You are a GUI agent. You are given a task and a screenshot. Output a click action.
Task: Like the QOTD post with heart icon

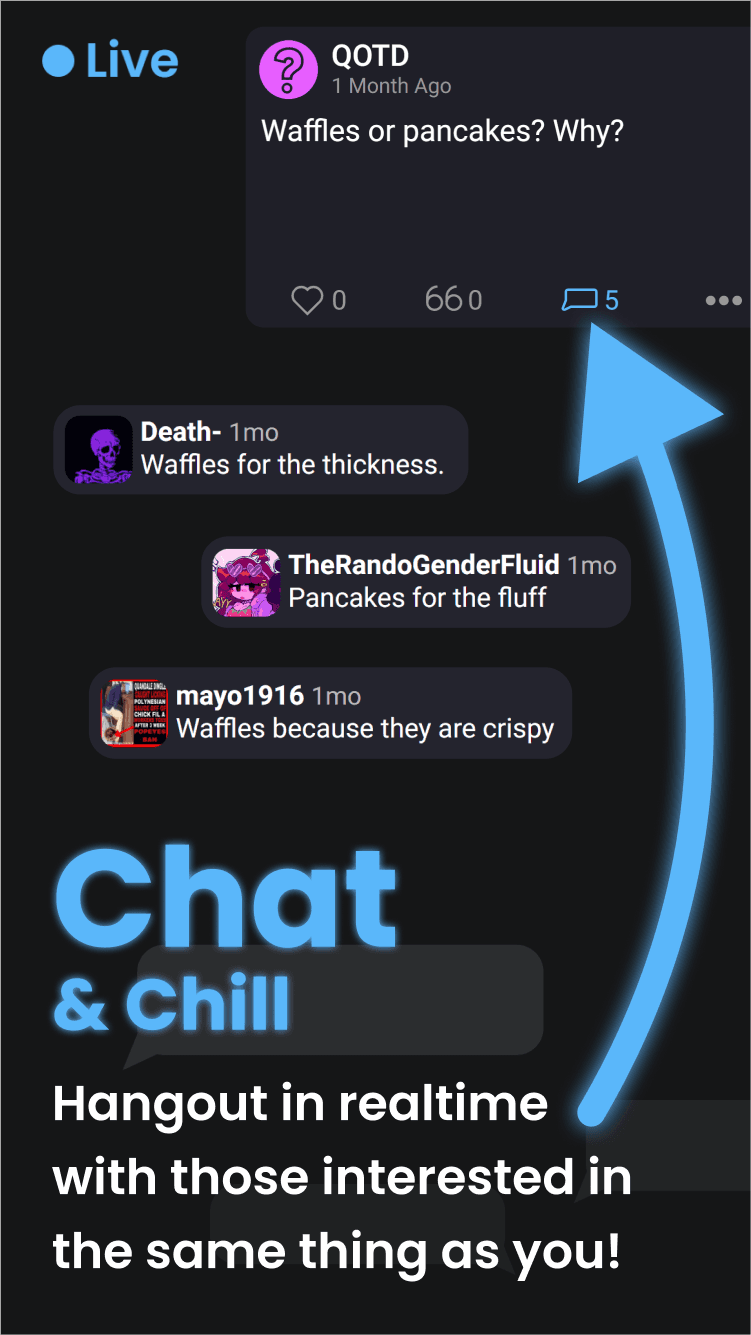[x=307, y=300]
